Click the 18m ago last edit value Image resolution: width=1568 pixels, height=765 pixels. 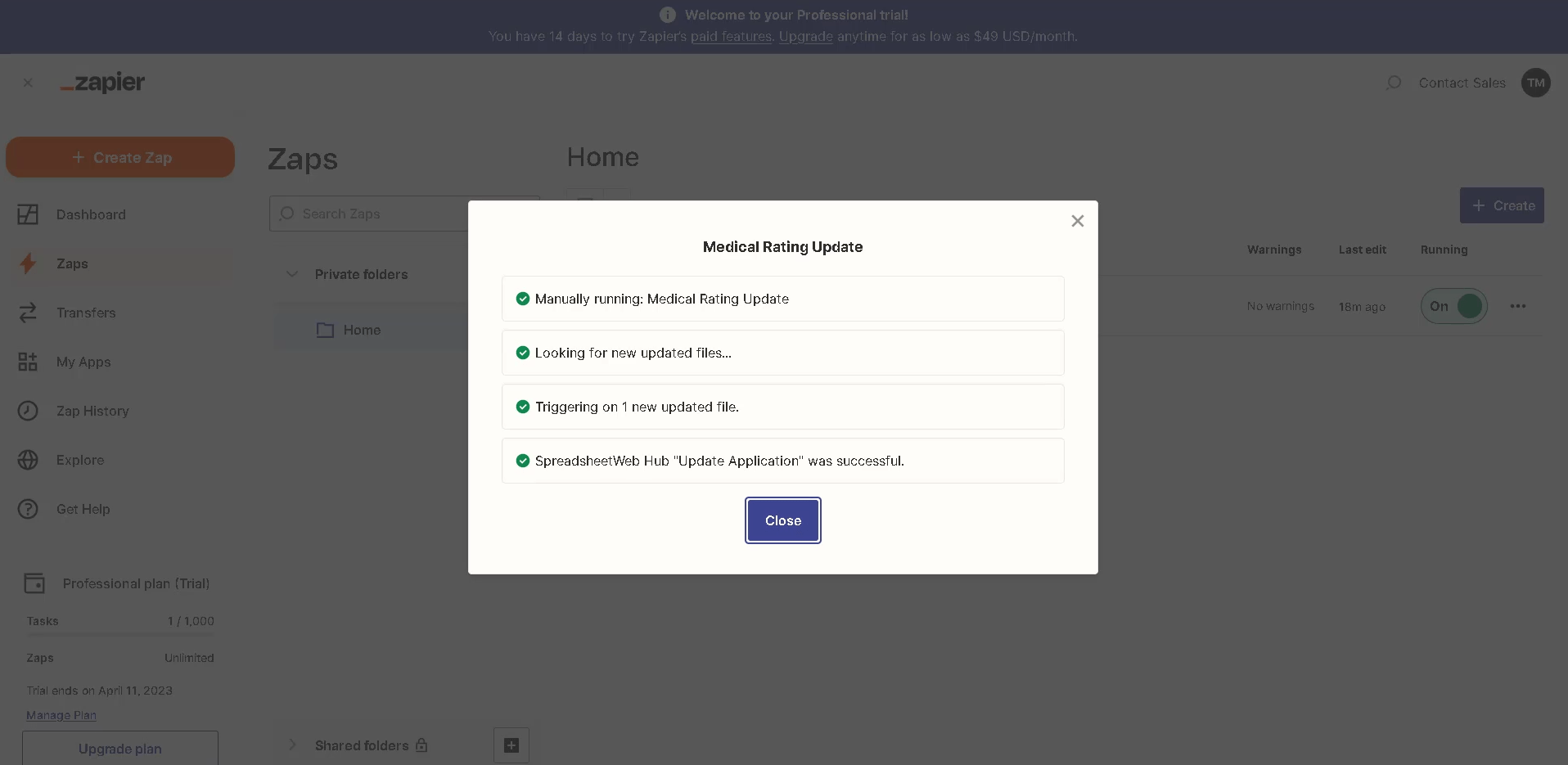(x=1362, y=307)
